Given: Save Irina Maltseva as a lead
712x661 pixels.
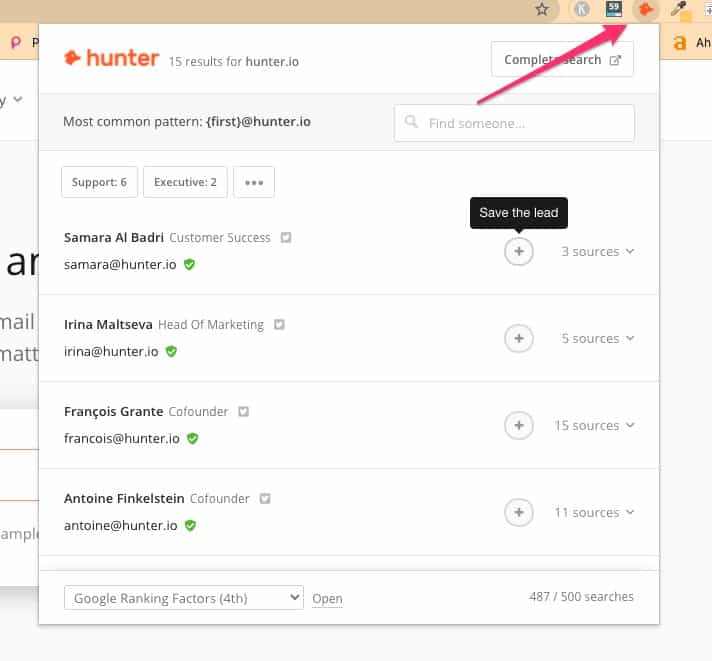Looking at the screenshot, I should click(x=519, y=339).
